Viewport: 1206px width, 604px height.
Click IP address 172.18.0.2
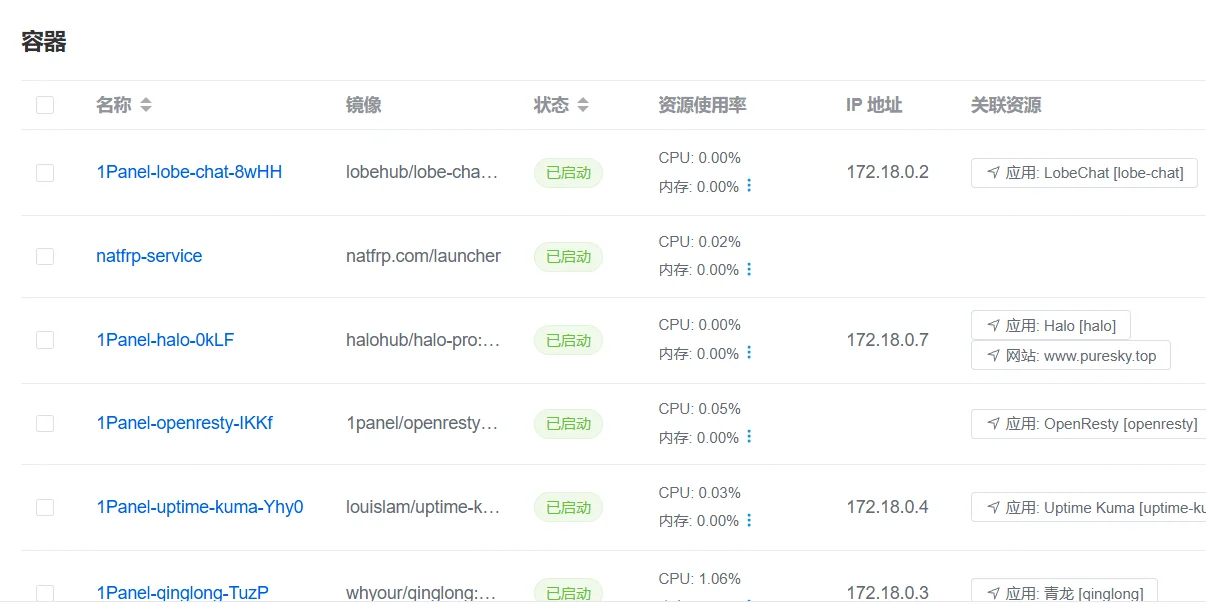(888, 172)
